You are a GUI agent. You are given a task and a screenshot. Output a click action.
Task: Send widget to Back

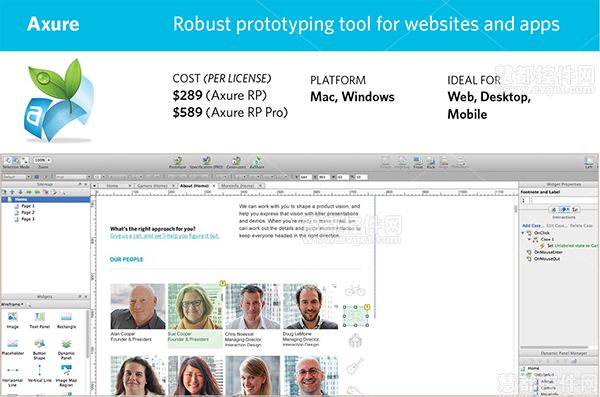(431, 162)
